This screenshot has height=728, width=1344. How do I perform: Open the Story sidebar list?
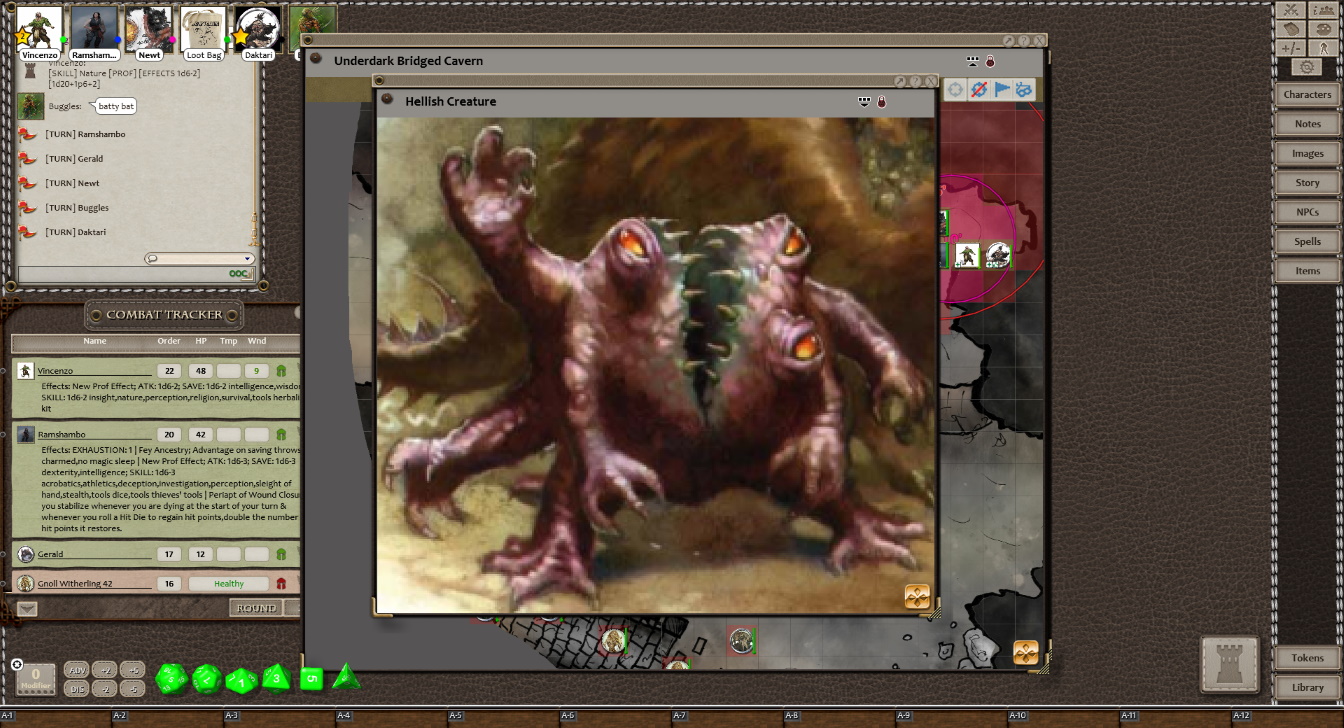(1307, 183)
